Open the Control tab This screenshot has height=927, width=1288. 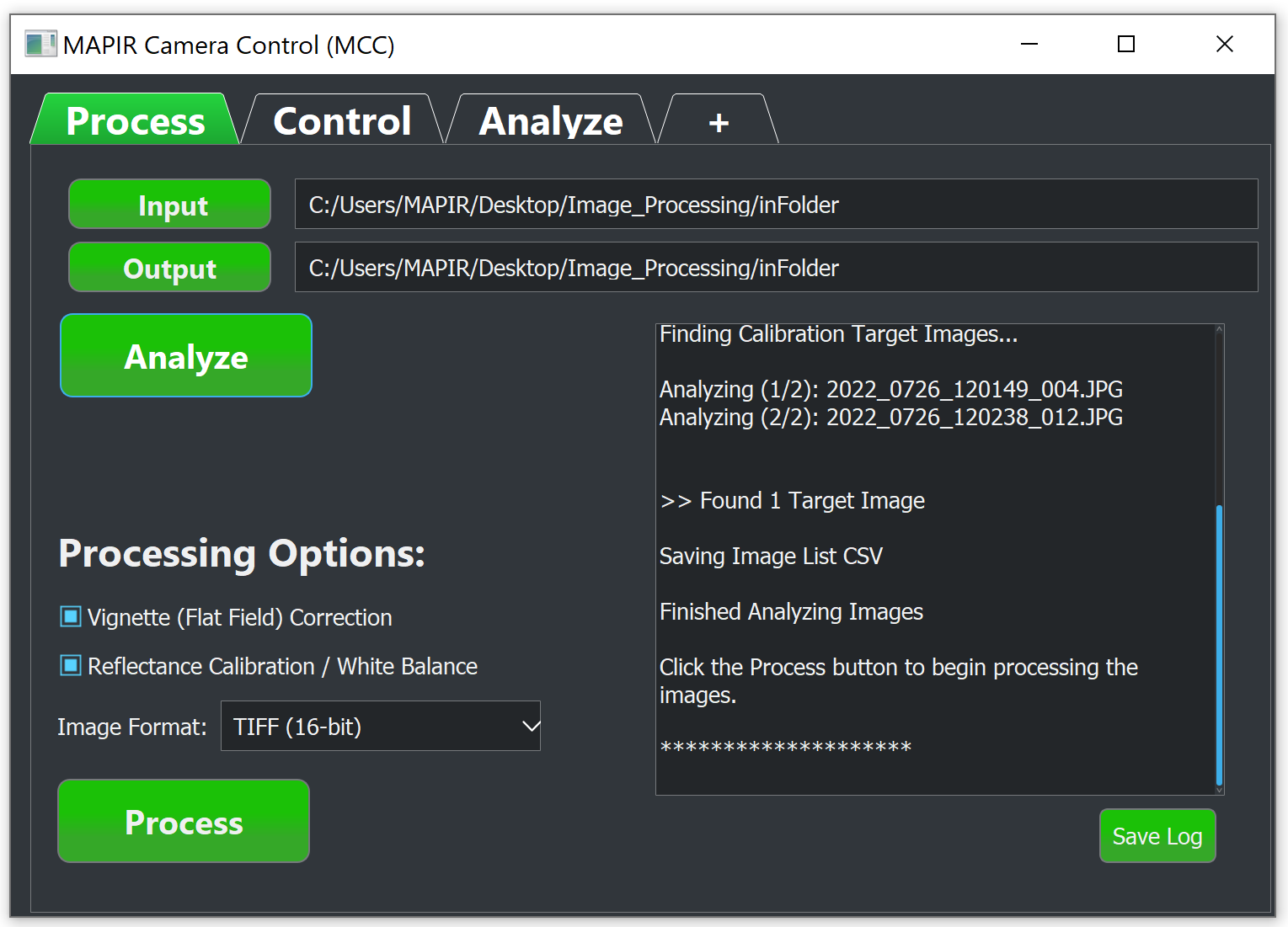pyautogui.click(x=342, y=121)
